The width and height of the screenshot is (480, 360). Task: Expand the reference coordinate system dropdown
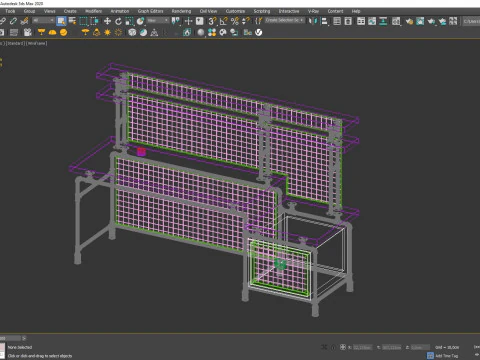pos(158,21)
